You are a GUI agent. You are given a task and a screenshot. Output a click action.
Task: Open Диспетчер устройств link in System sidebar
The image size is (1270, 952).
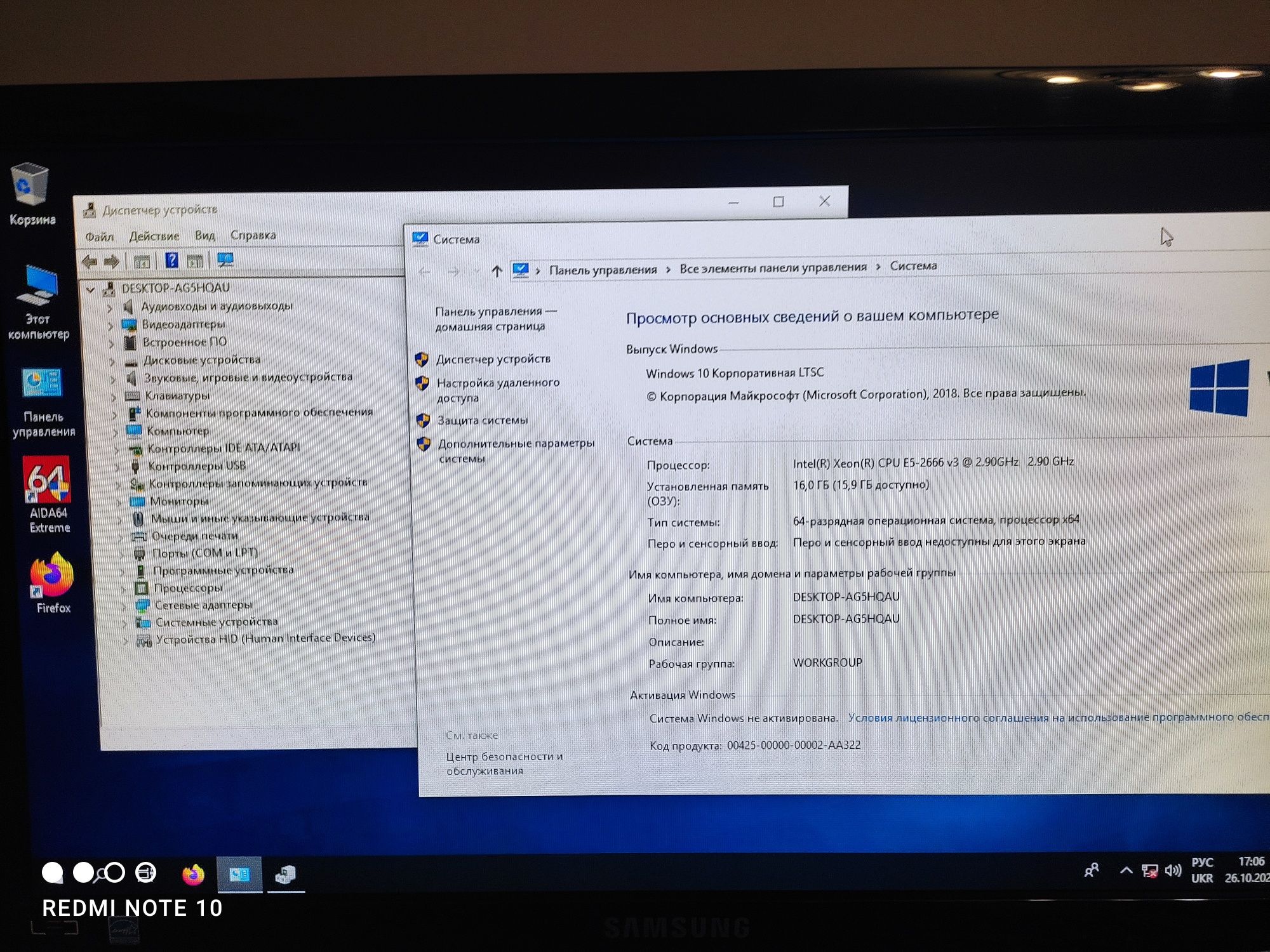(493, 359)
